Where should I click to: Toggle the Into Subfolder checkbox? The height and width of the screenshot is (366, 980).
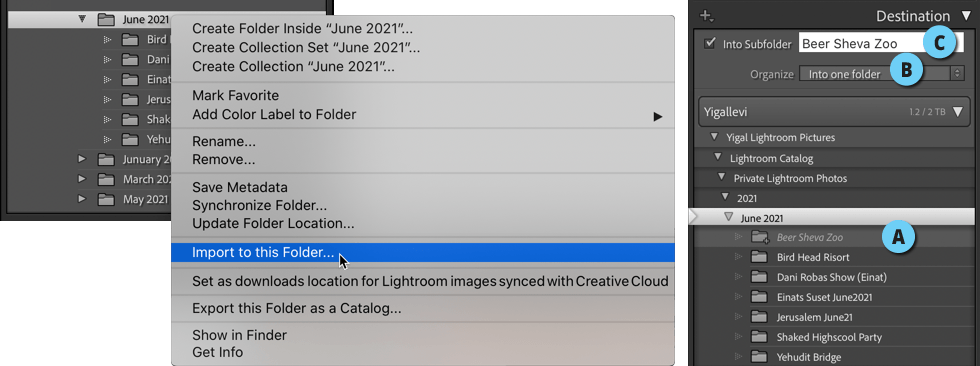[709, 44]
